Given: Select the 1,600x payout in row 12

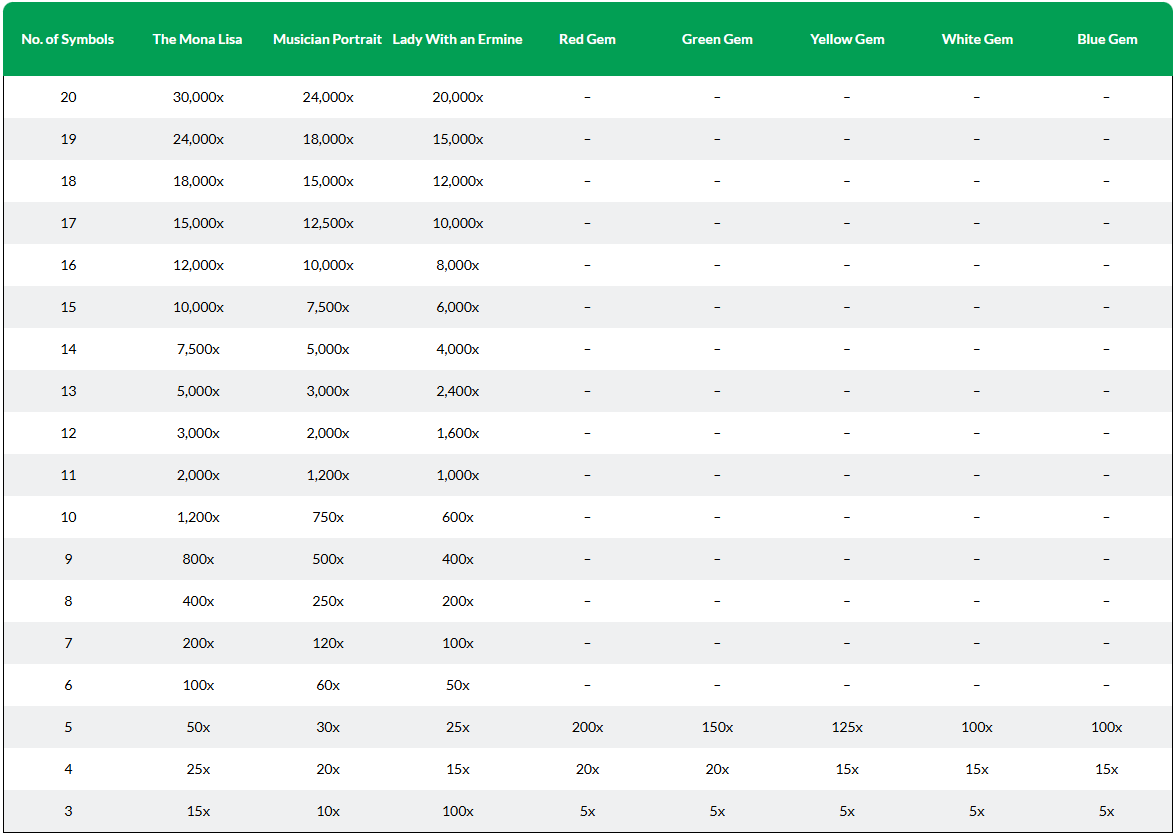Looking at the screenshot, I should (x=458, y=434).
